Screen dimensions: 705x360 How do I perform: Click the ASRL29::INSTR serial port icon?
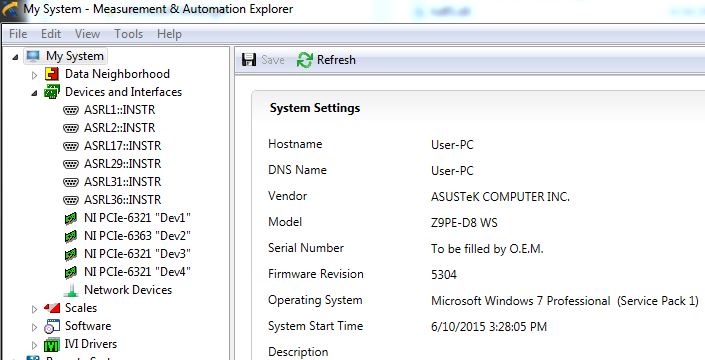pos(71,164)
